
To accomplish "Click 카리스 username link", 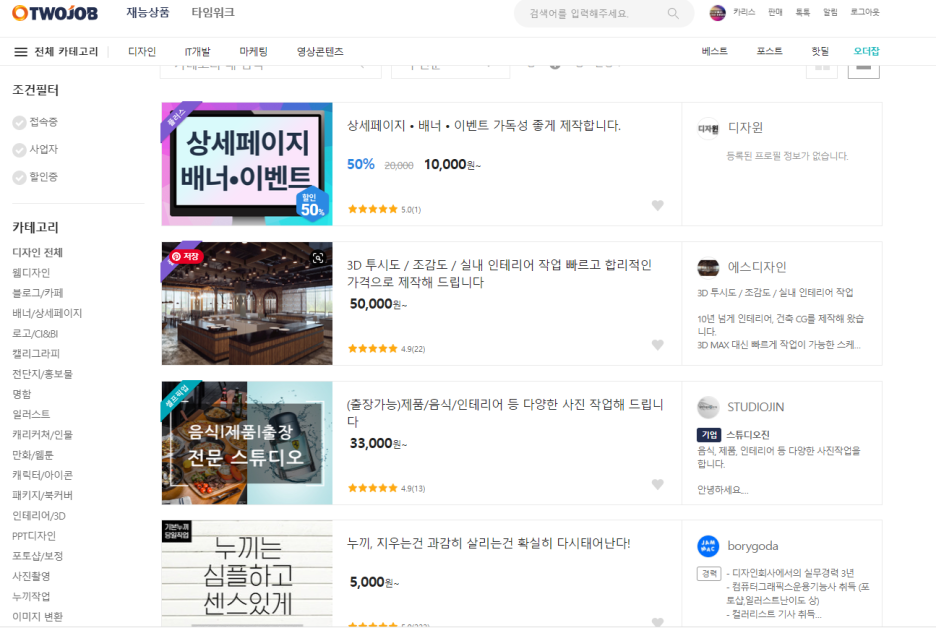I will tap(744, 12).
